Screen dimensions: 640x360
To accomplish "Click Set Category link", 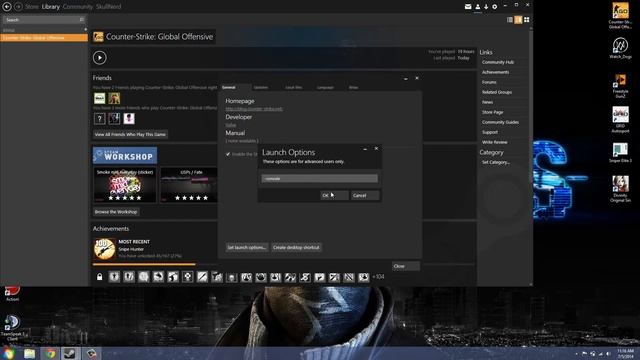I will click(496, 162).
